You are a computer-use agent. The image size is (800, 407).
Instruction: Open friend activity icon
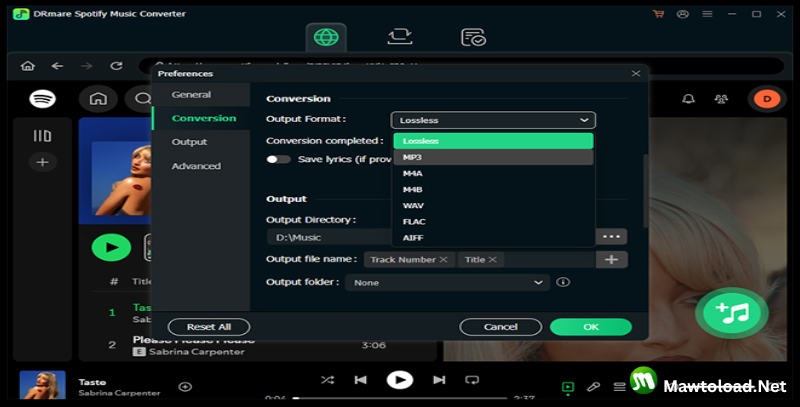pyautogui.click(x=721, y=99)
